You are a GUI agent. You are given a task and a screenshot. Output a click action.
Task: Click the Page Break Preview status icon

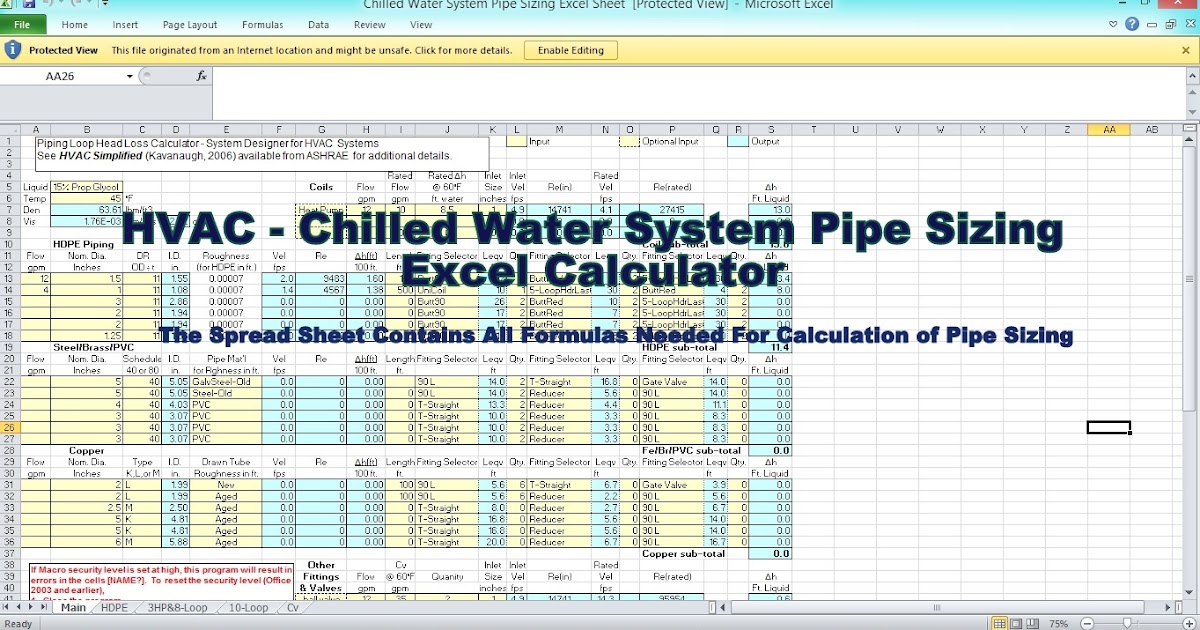pyautogui.click(x=1030, y=623)
